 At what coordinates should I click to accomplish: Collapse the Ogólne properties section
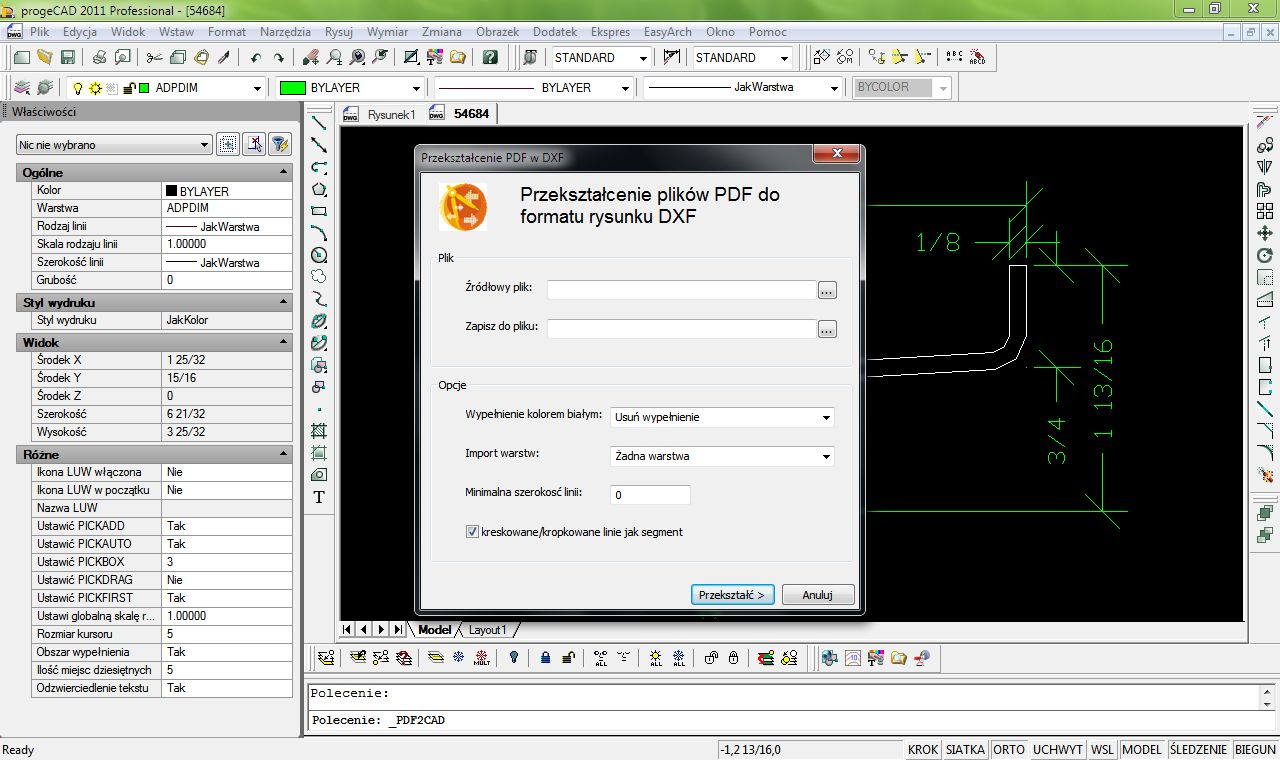pyautogui.click(x=285, y=173)
